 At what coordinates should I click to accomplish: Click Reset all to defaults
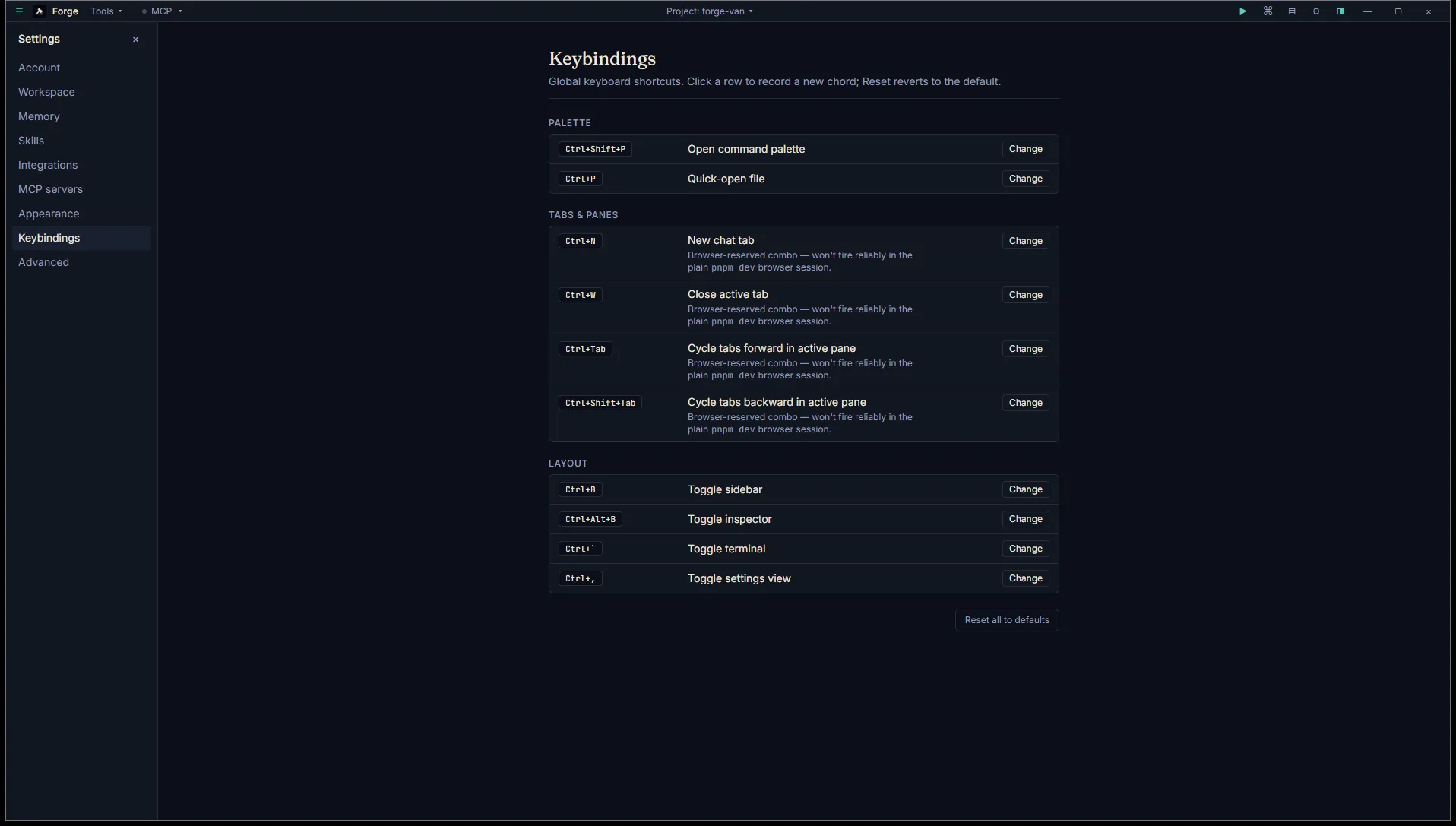(1007, 620)
